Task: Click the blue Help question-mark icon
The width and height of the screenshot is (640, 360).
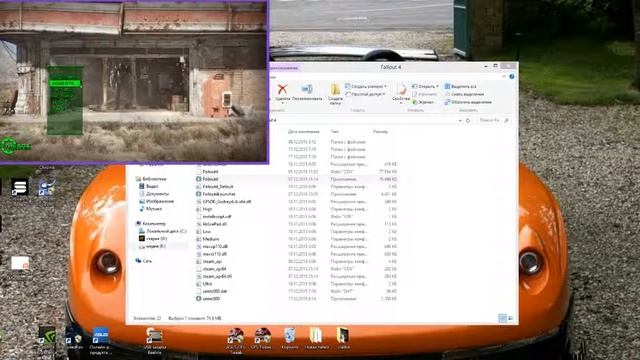Action: pyautogui.click(x=511, y=76)
